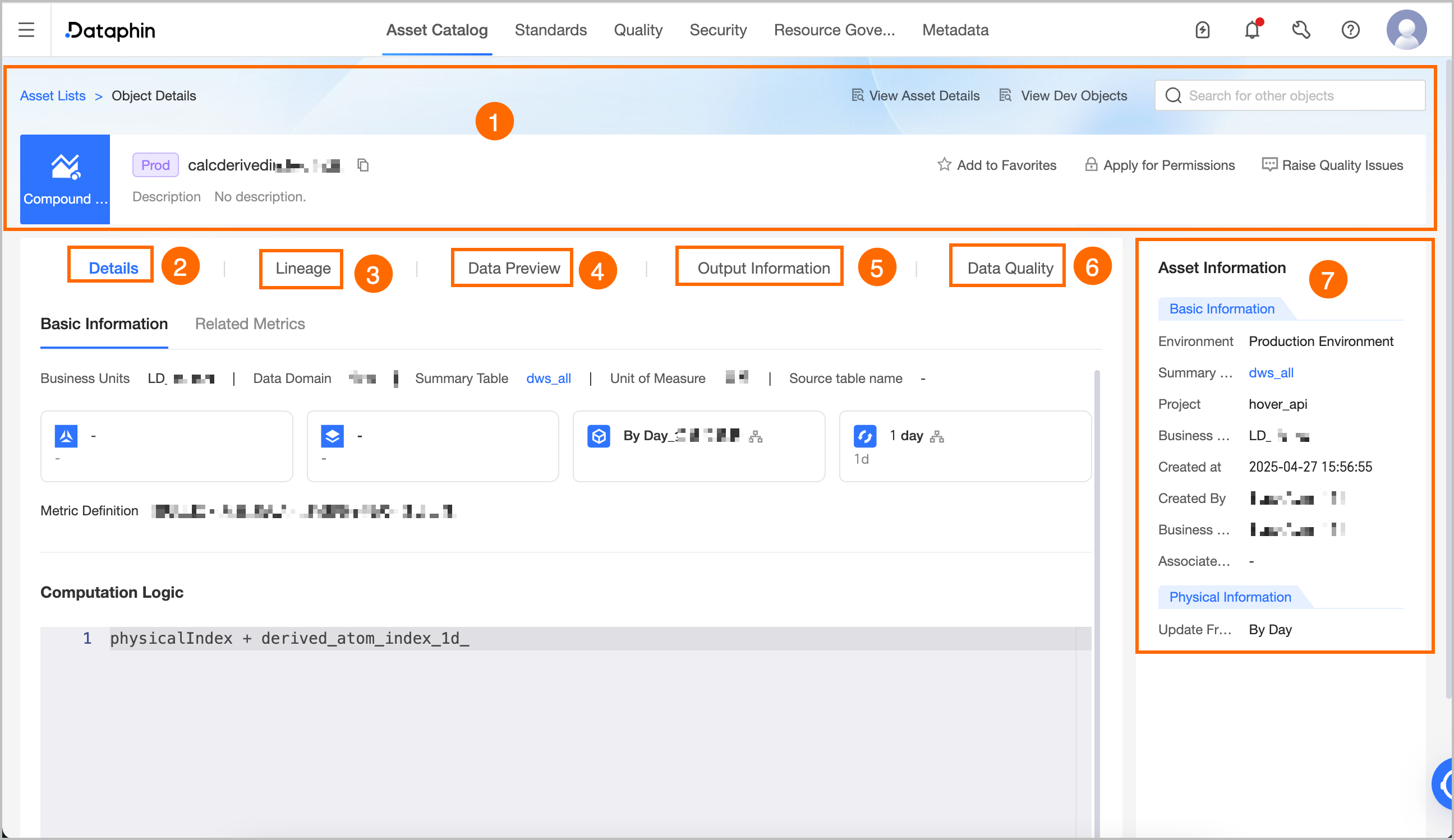Click the hierarchy icon next to By Day
This screenshot has width=1454, height=840.
coord(755,437)
